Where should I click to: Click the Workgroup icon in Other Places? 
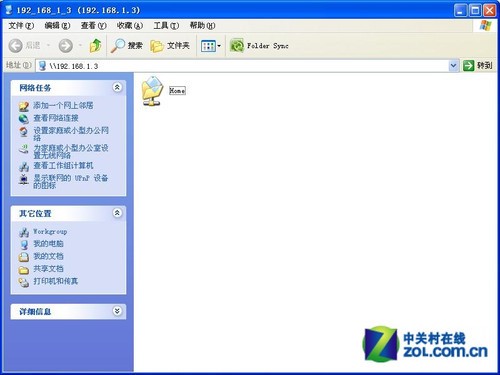click(24, 232)
